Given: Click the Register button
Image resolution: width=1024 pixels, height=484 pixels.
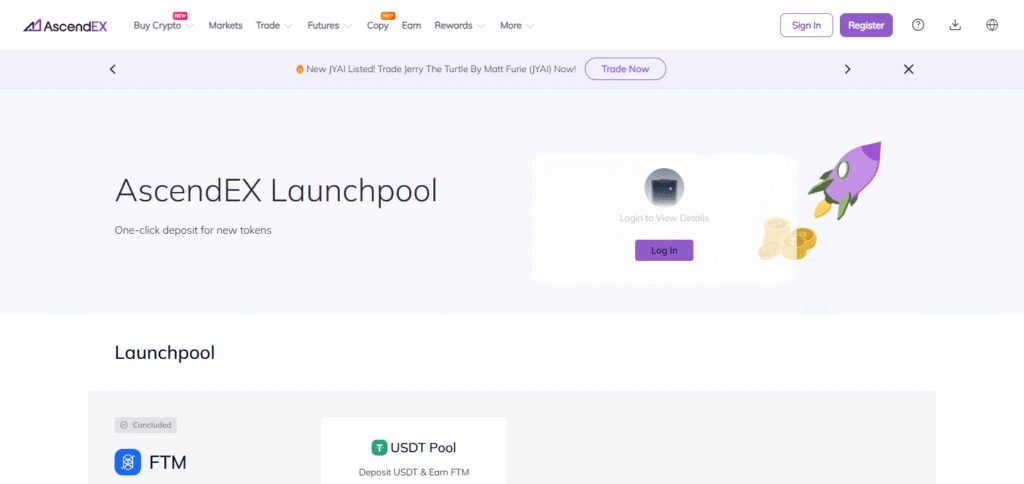Looking at the screenshot, I should 866,25.
